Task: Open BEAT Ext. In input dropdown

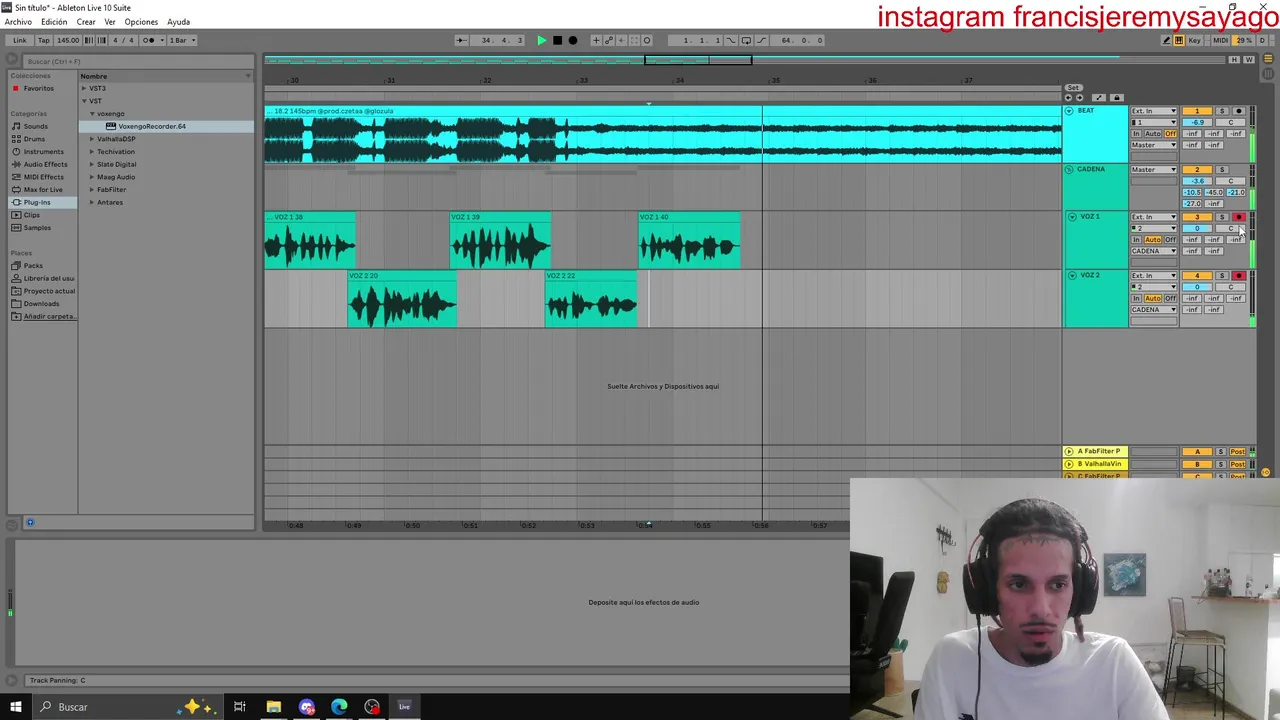Action: tap(1154, 111)
